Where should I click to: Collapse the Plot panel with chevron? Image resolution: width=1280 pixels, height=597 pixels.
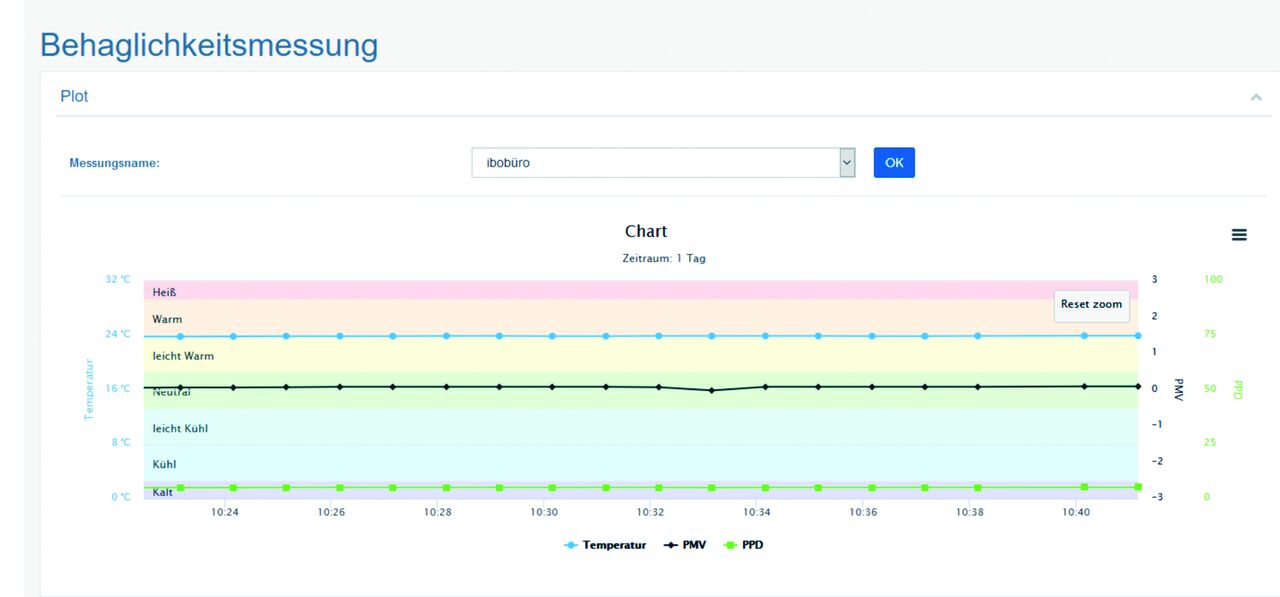click(x=1255, y=97)
